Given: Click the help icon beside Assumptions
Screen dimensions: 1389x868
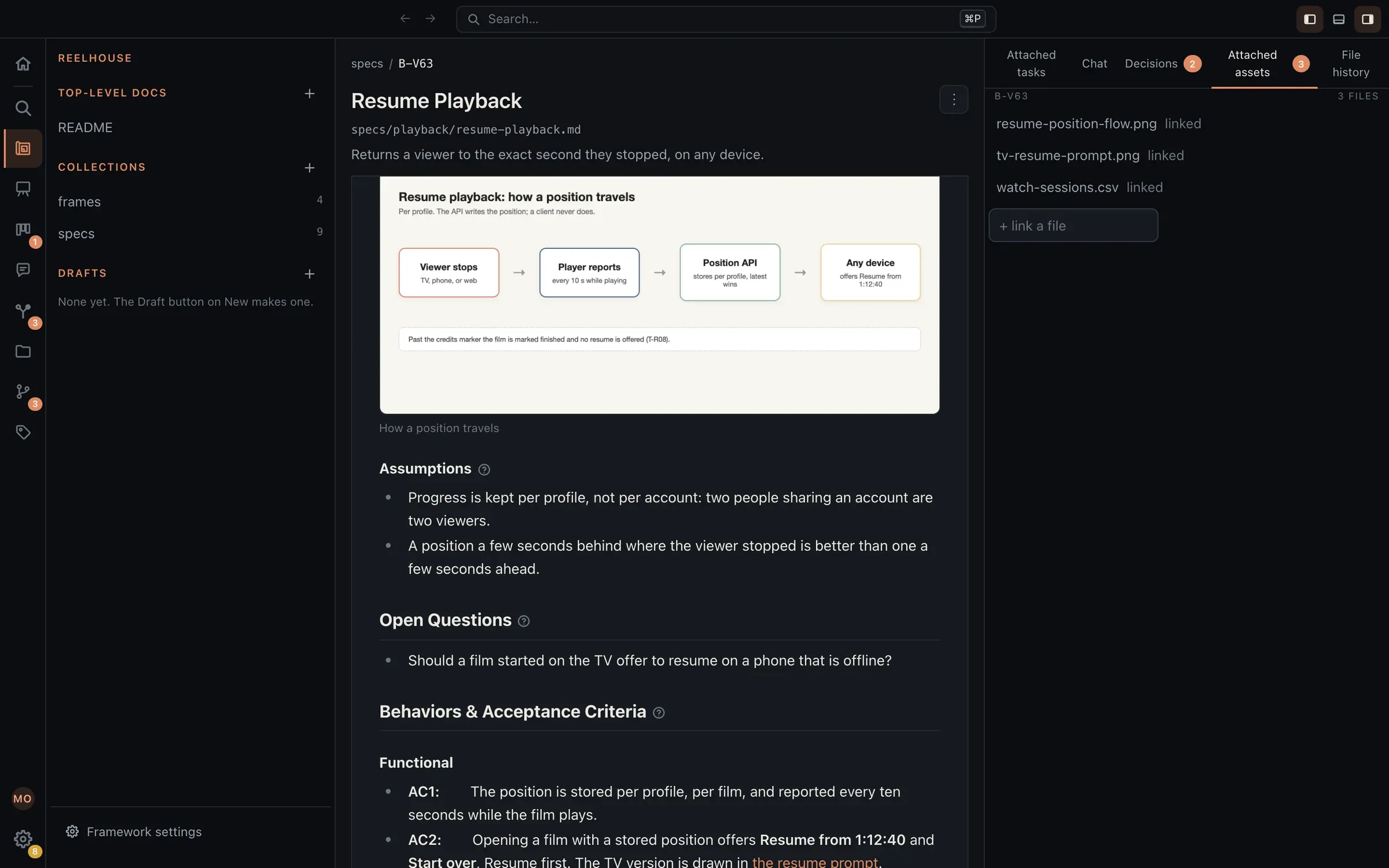Looking at the screenshot, I should pos(484,470).
